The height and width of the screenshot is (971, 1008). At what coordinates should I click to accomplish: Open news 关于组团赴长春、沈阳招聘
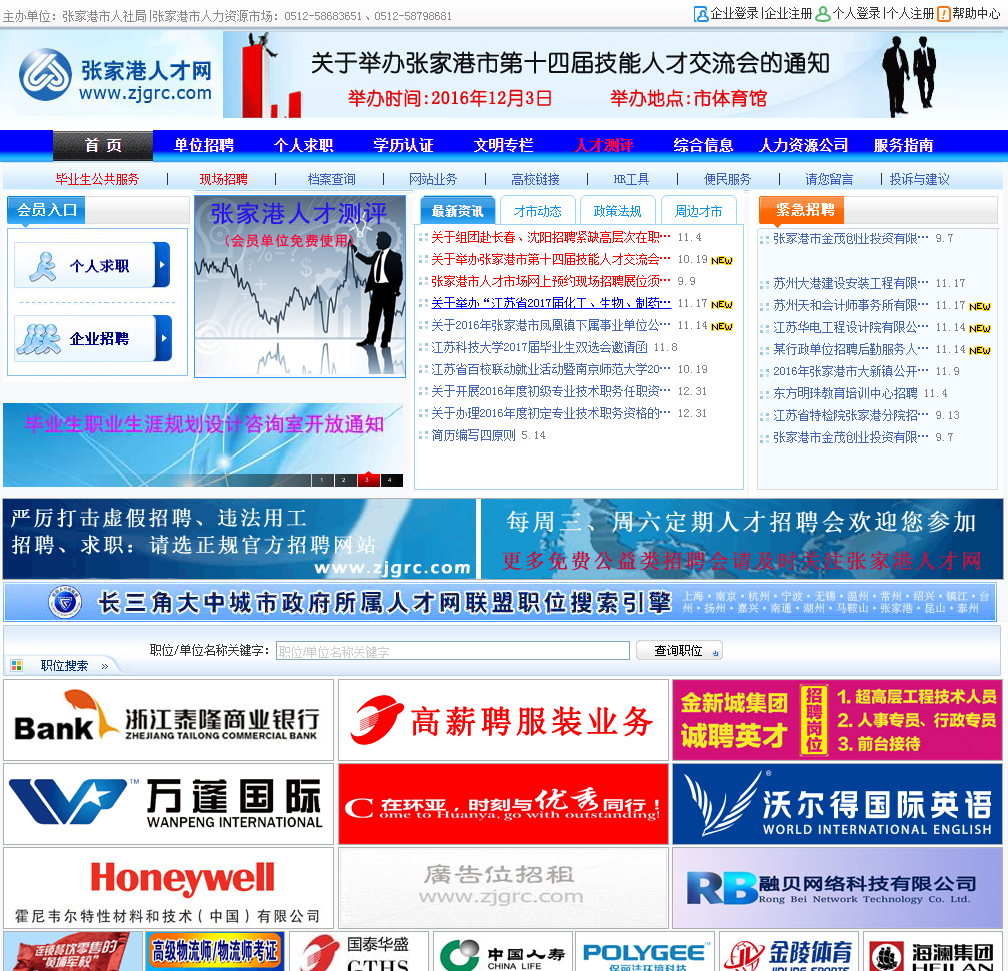(550, 237)
